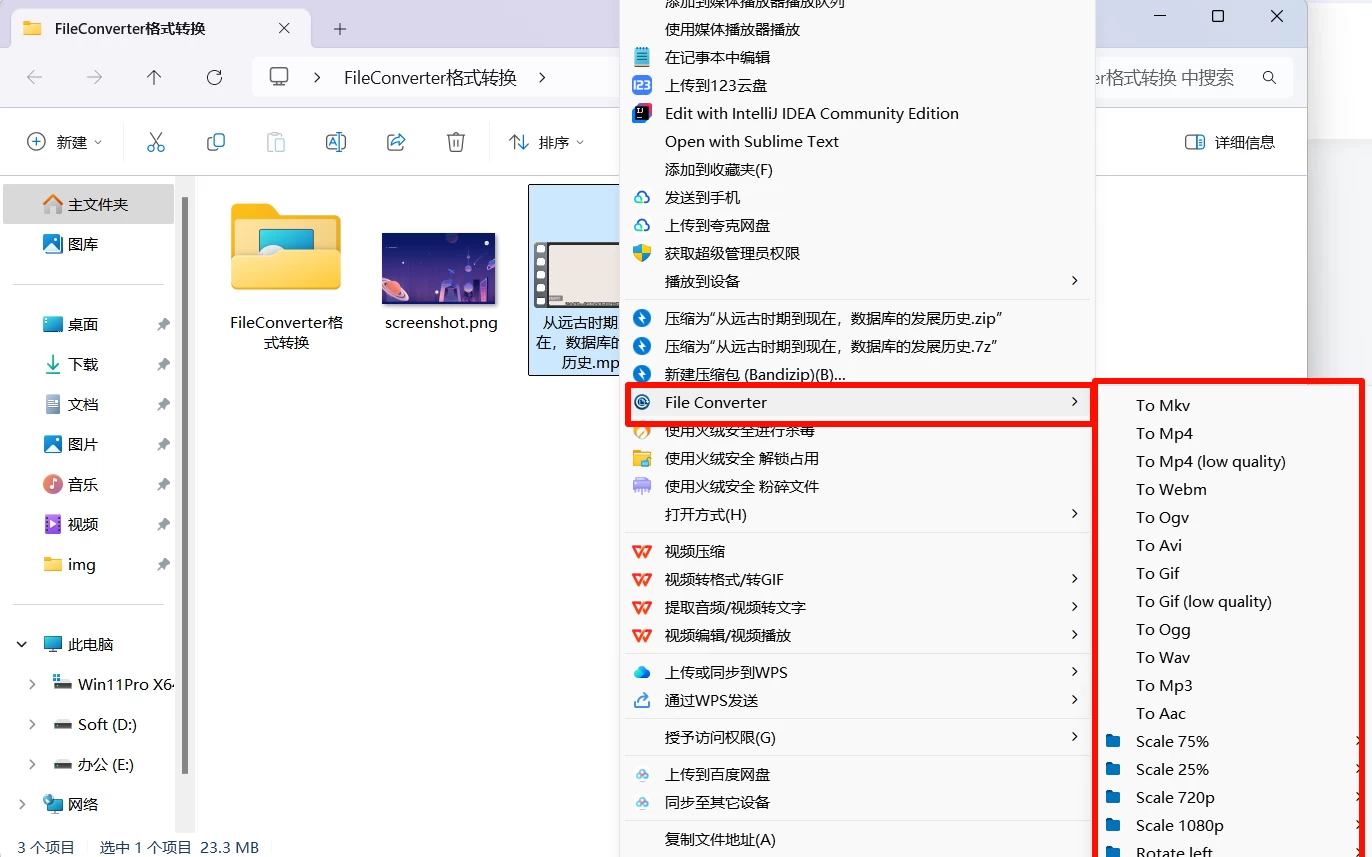Choose To Gif conversion option
The height and width of the screenshot is (857, 1372).
(x=1158, y=573)
